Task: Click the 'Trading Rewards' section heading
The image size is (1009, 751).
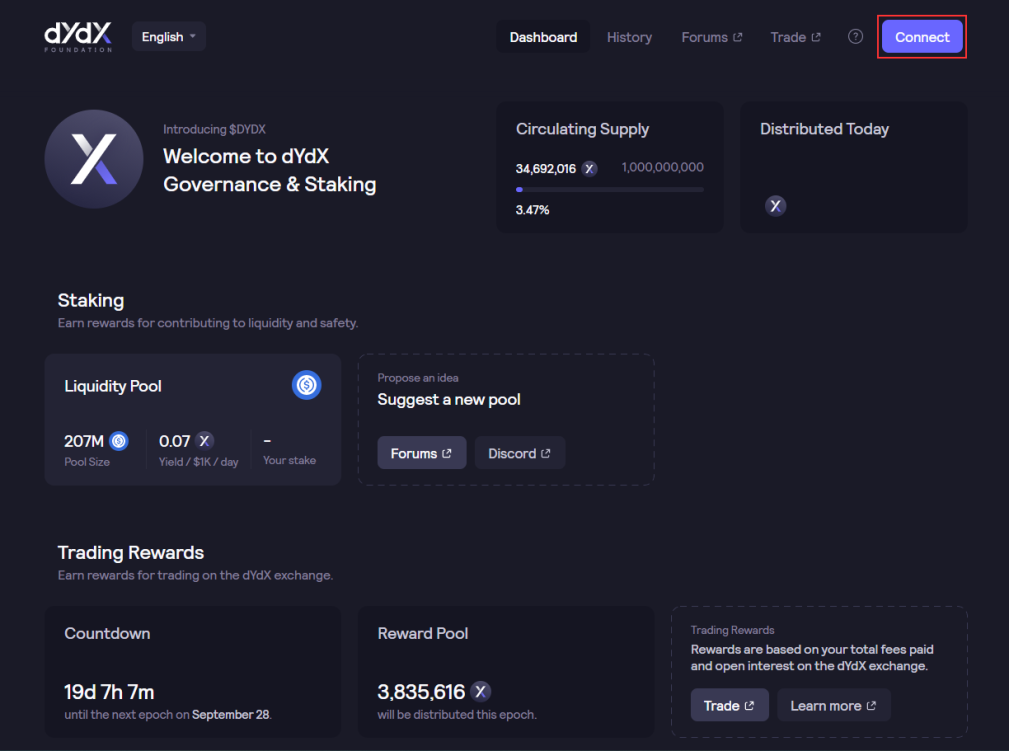Action: pyautogui.click(x=131, y=552)
